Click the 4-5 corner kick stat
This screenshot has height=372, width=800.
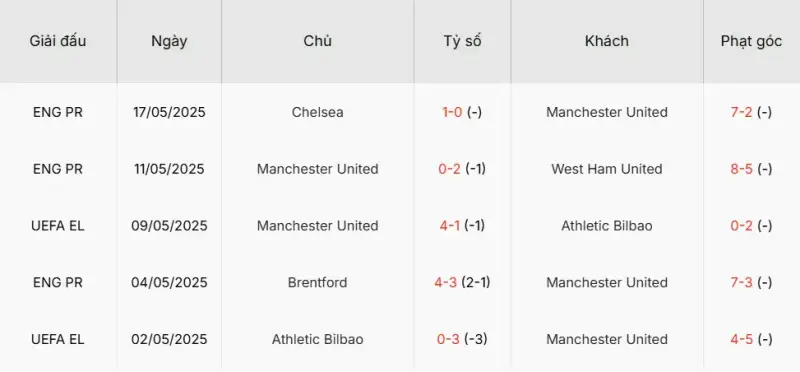pos(741,339)
